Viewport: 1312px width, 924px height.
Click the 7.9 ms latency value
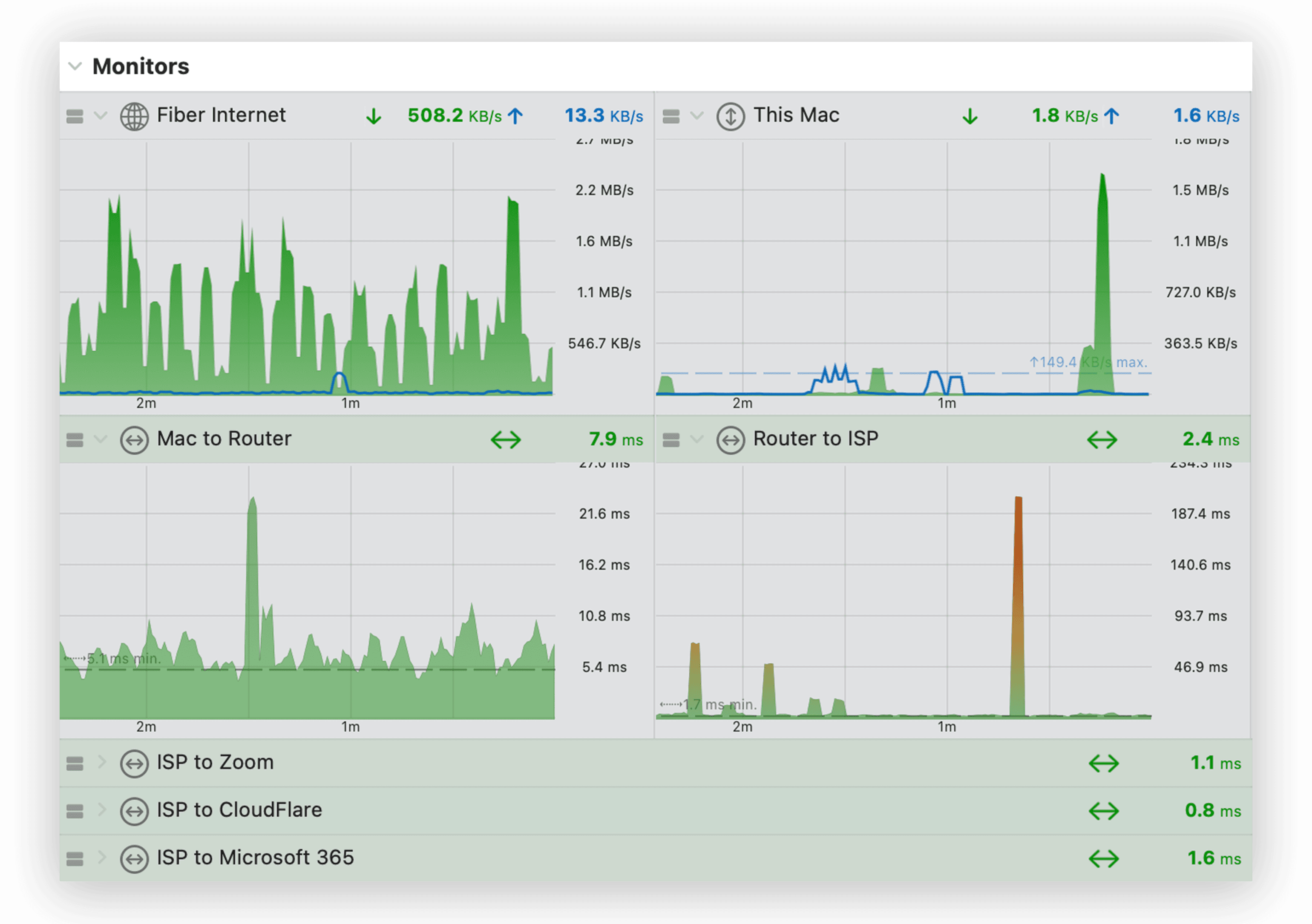(x=616, y=439)
